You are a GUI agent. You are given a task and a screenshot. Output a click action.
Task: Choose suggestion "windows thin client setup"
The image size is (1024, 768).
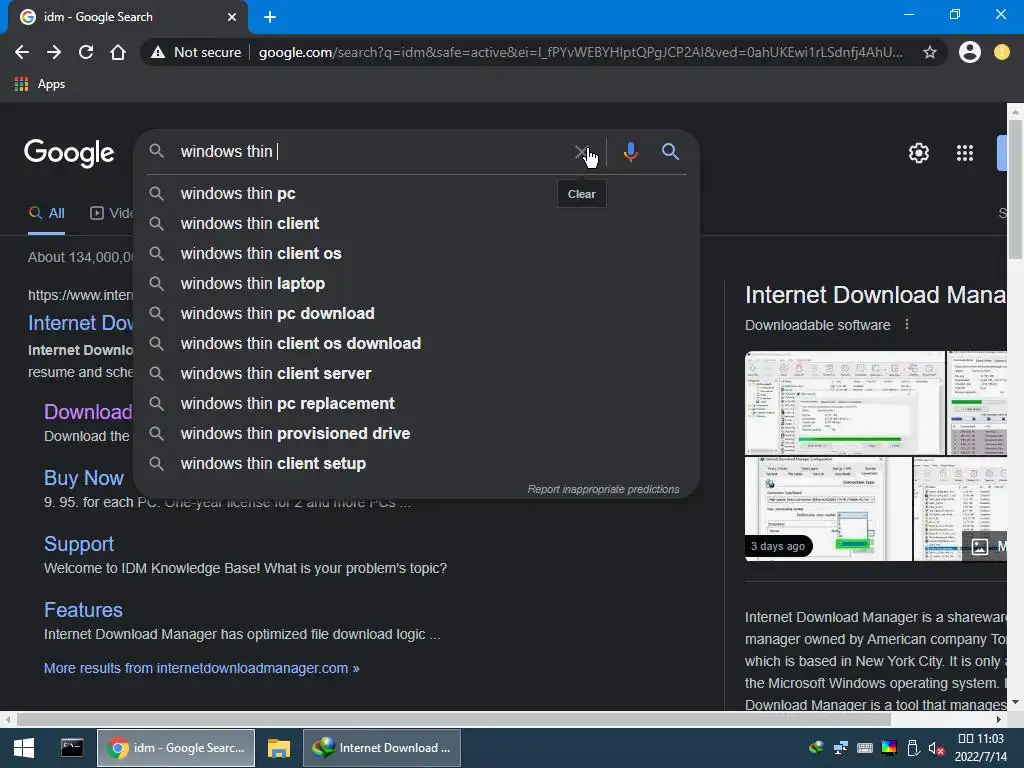(x=417, y=464)
